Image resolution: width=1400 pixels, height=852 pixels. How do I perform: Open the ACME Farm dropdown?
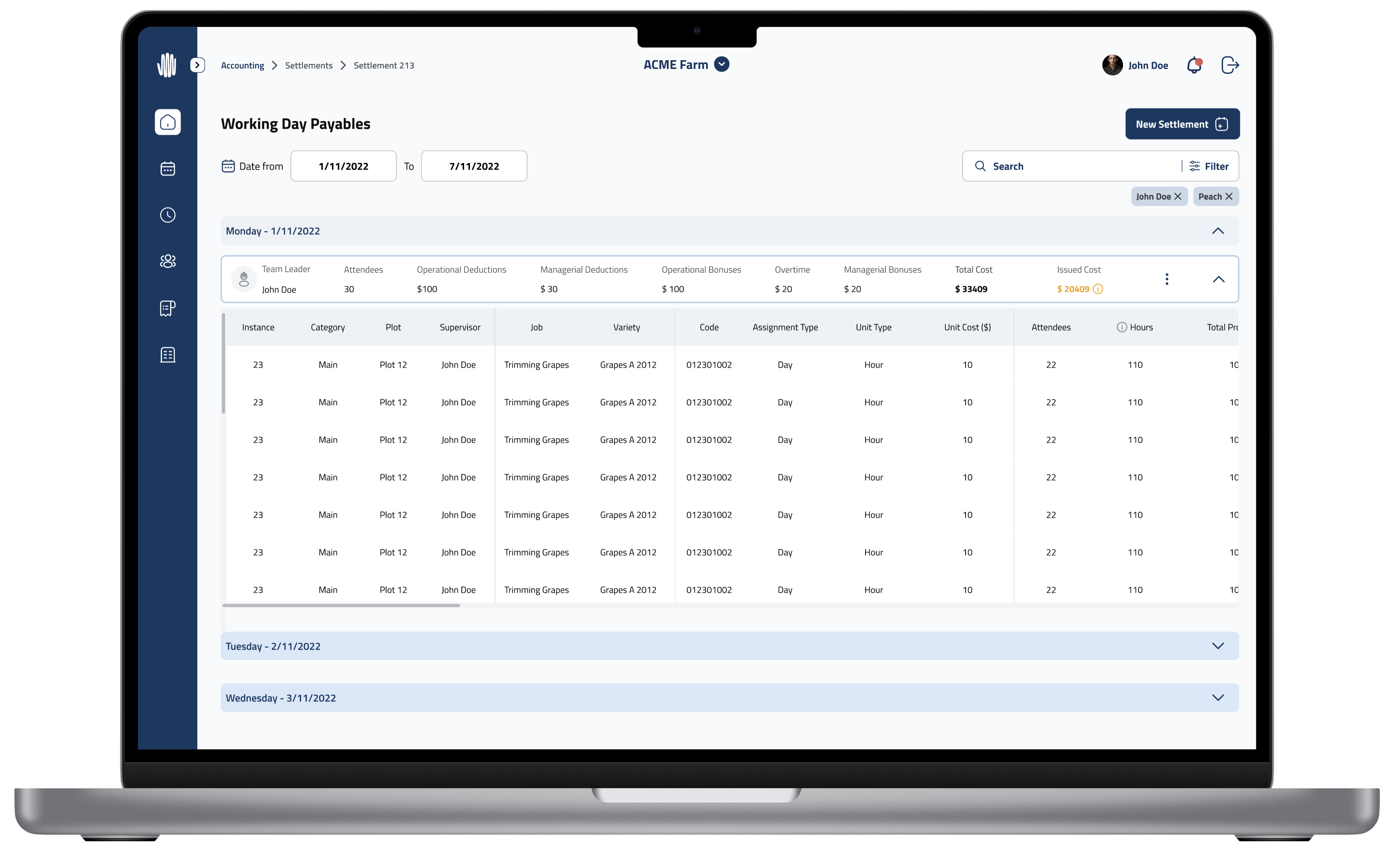click(722, 64)
